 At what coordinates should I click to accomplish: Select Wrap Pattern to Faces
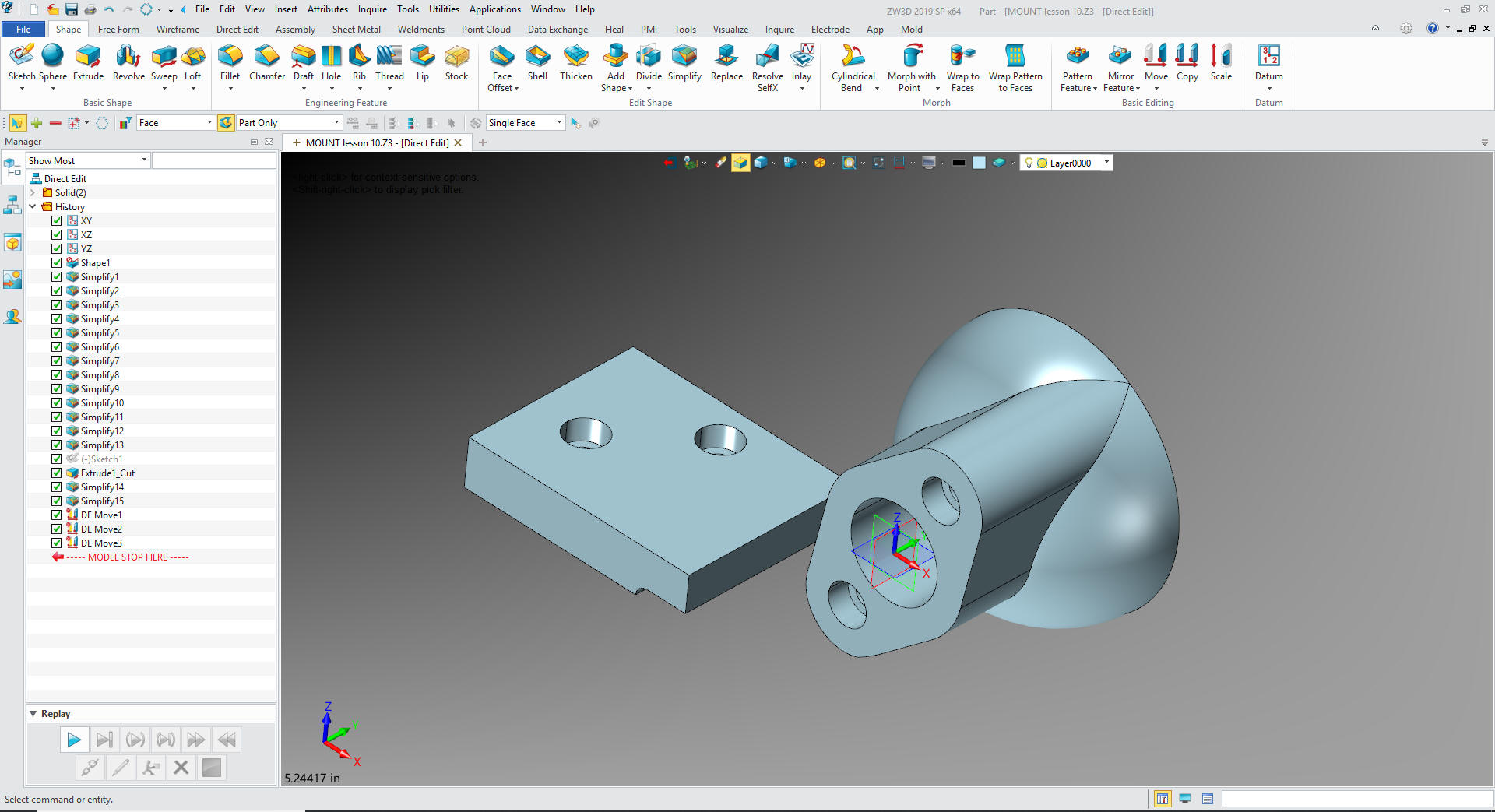pos(1015,68)
